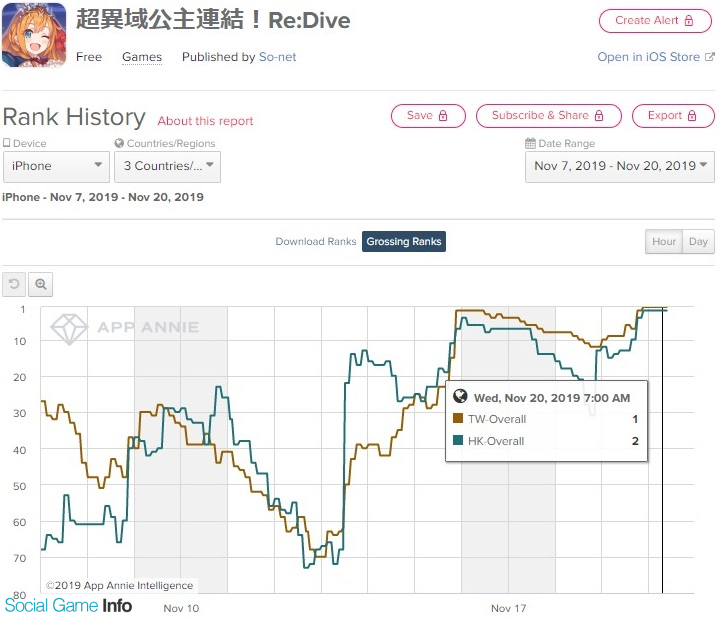
Task: Expand the 3 Countries/Regions dropdown
Action: [167, 166]
